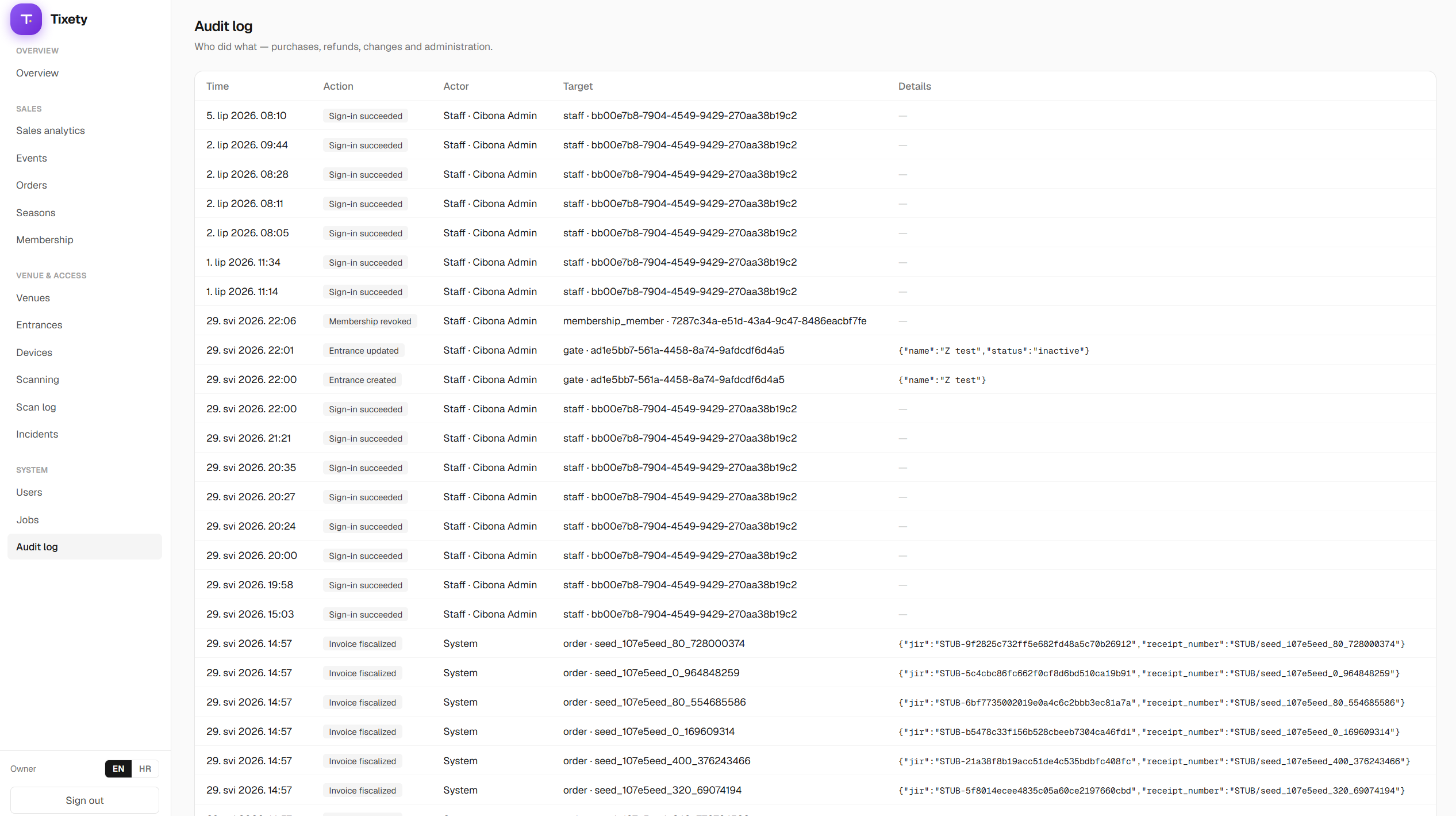Click the Actor column header
The width and height of the screenshot is (1456, 816).
456,86
